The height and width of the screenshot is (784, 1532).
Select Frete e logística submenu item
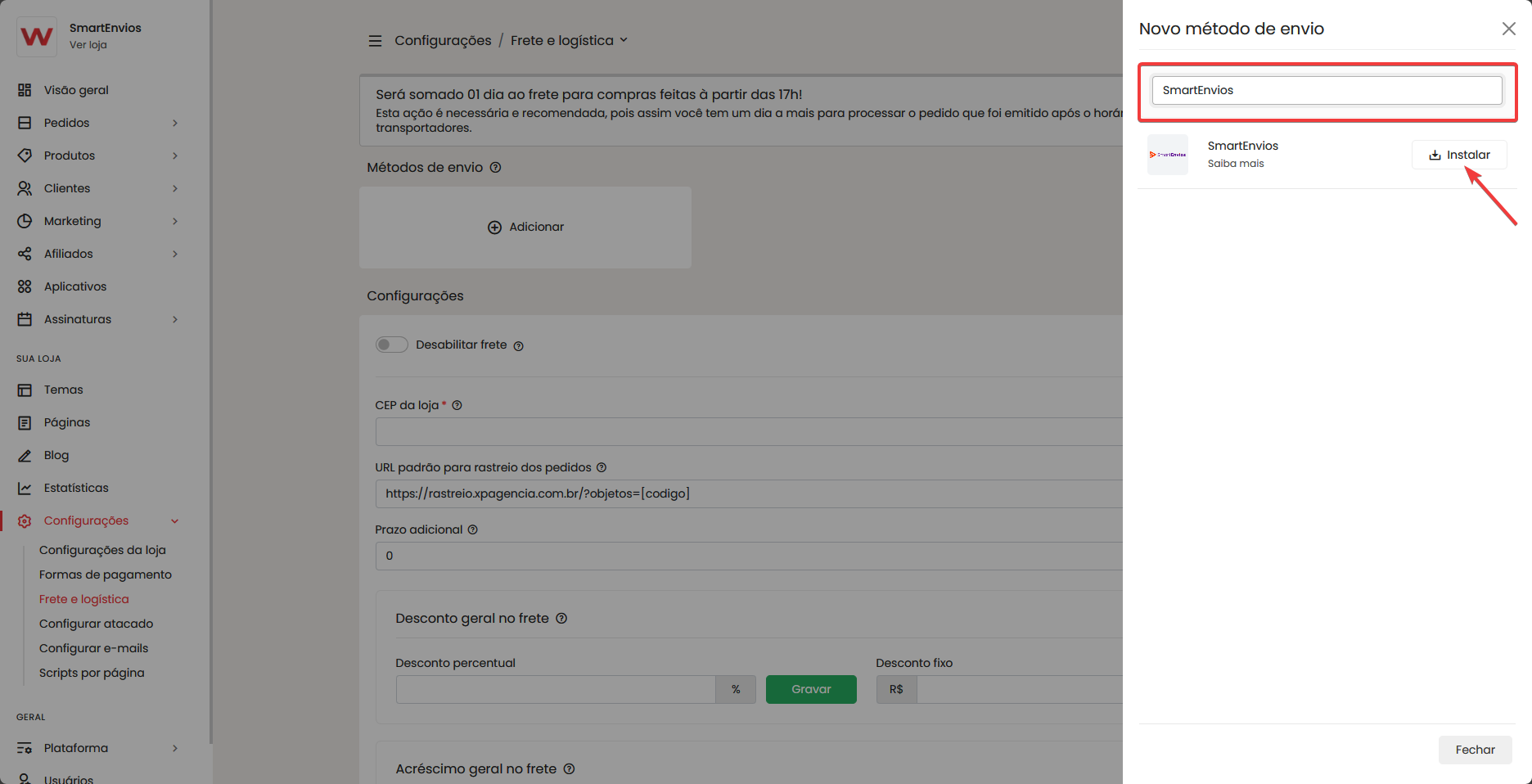[x=84, y=599]
